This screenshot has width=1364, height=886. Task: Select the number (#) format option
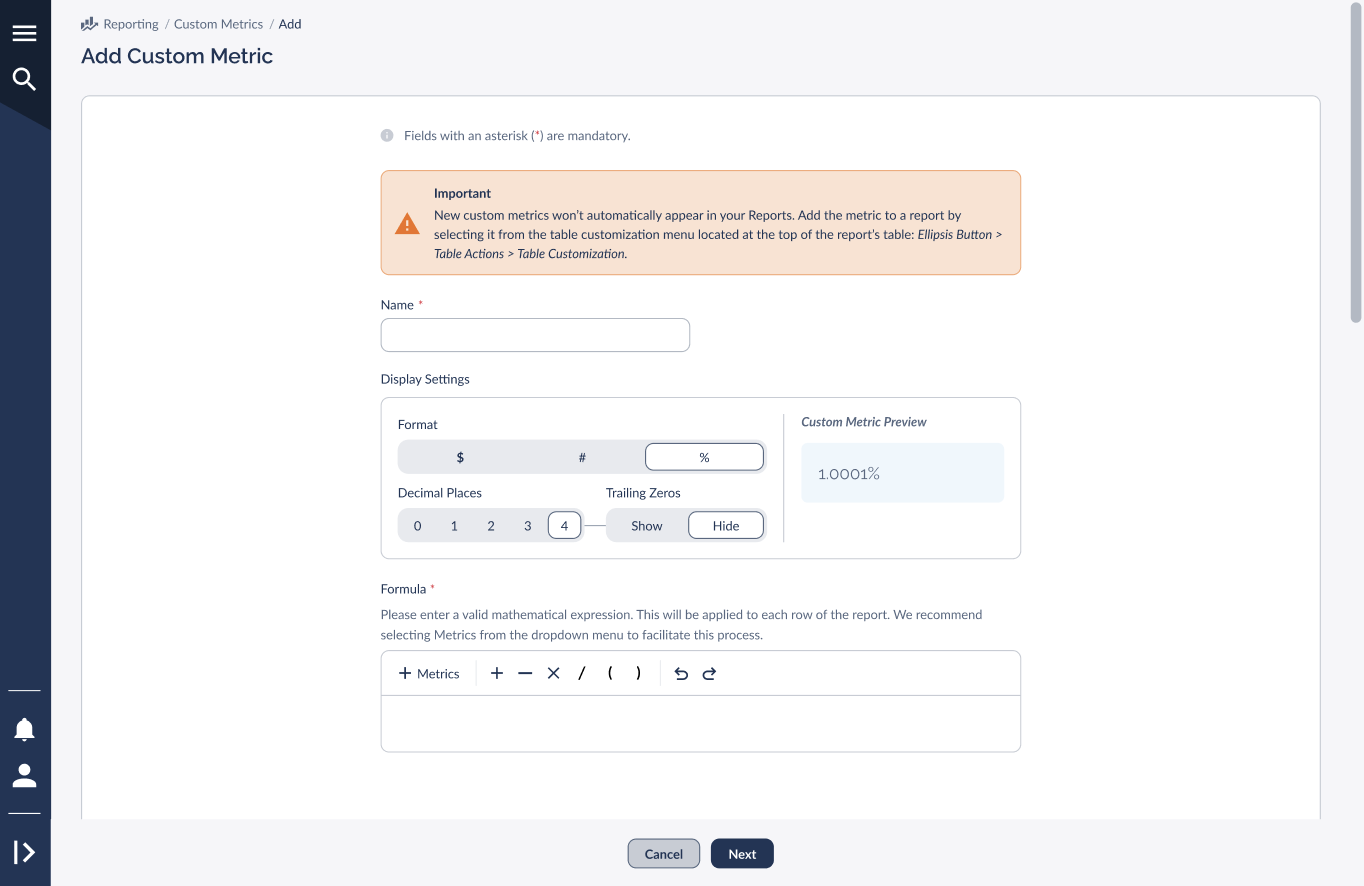[582, 456]
